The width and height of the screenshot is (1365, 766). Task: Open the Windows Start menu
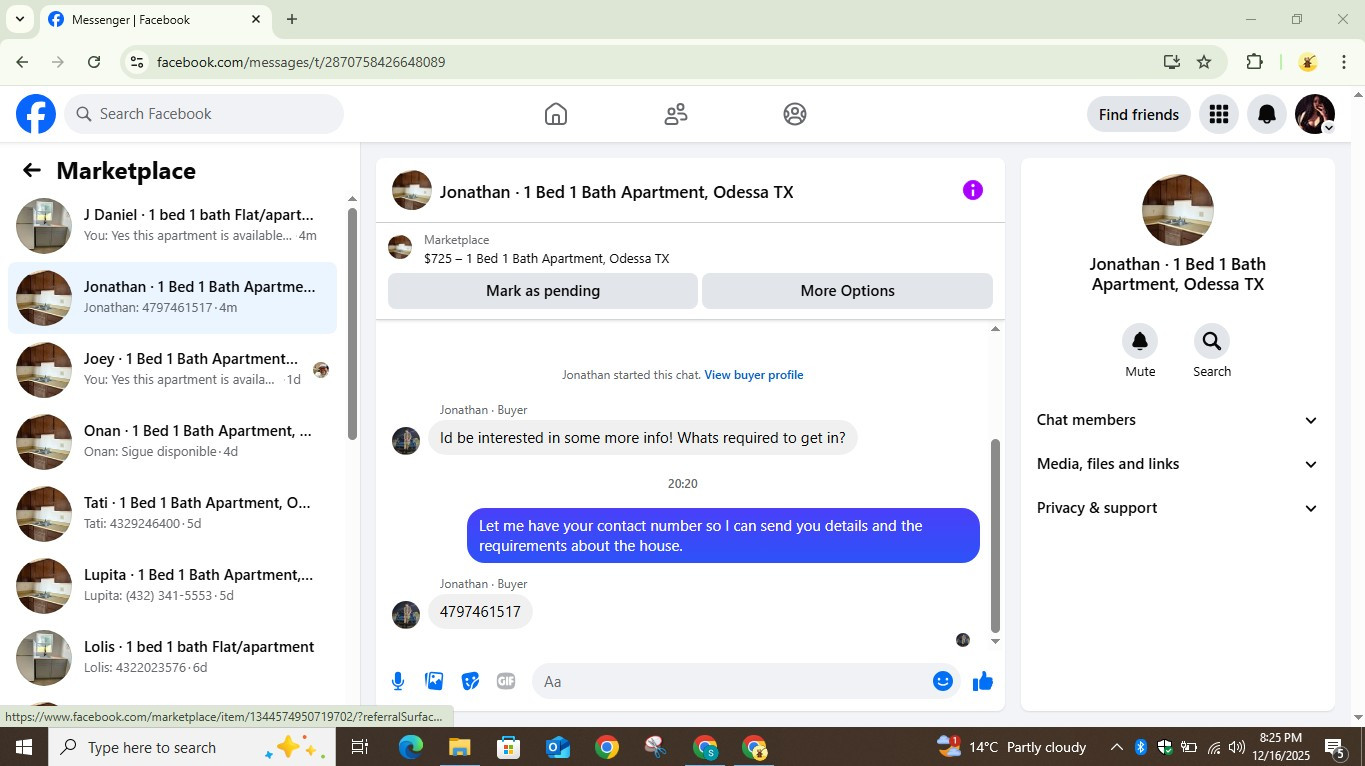point(24,747)
